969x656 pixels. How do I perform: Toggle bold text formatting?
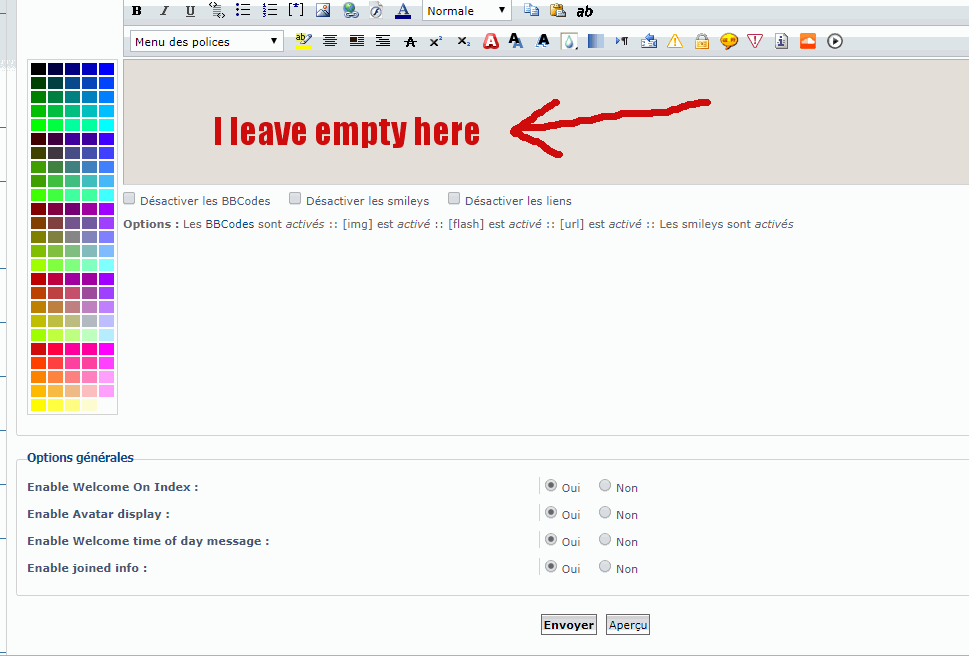point(137,11)
